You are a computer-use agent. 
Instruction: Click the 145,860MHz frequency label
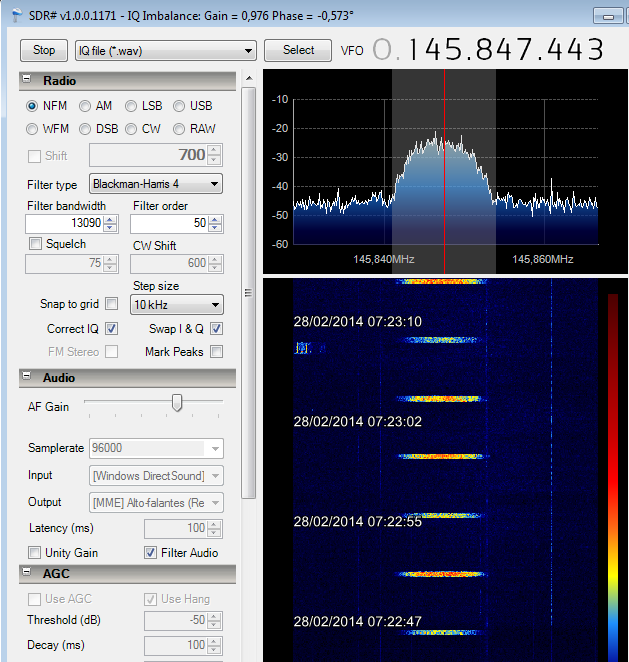tap(543, 259)
